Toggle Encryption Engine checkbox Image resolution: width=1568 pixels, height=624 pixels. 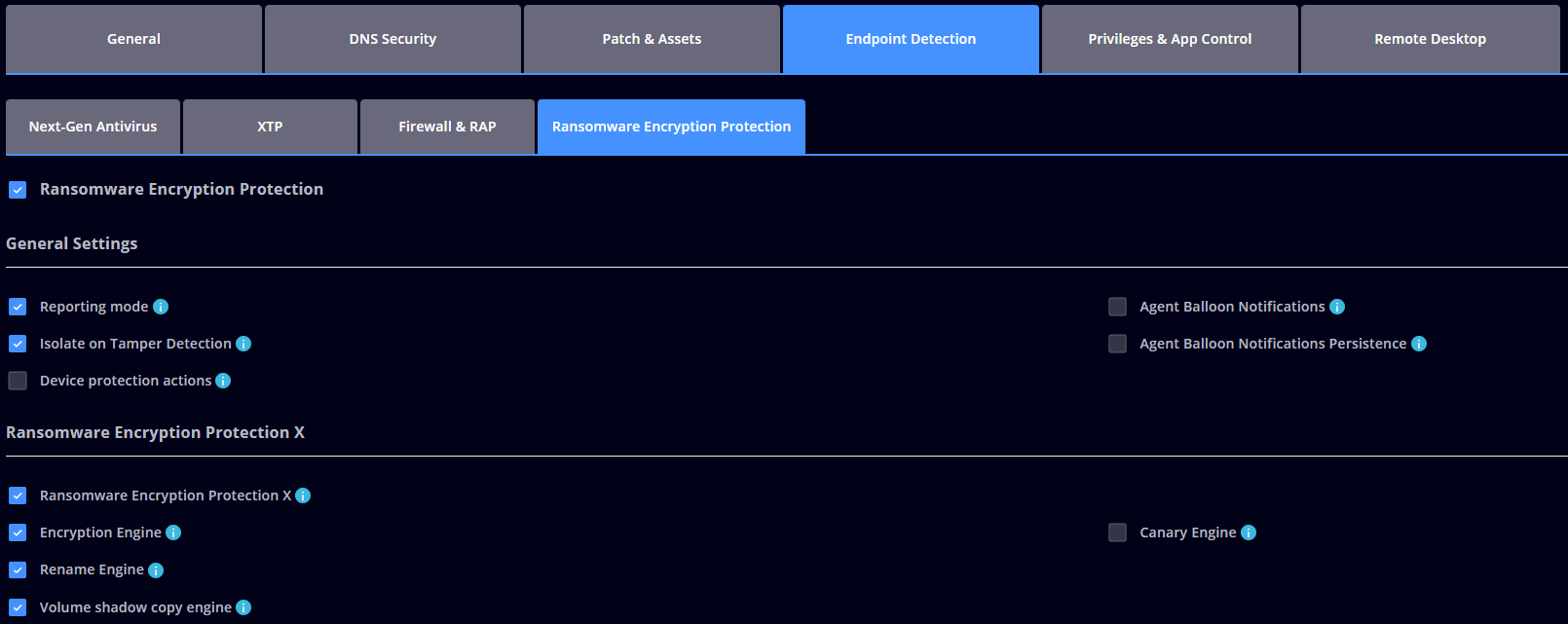click(18, 532)
